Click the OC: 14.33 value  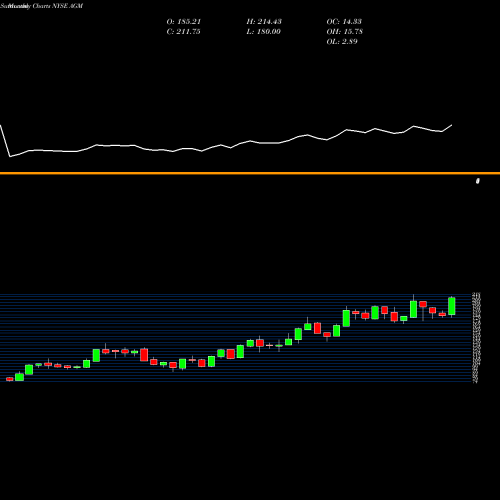tap(344, 22)
